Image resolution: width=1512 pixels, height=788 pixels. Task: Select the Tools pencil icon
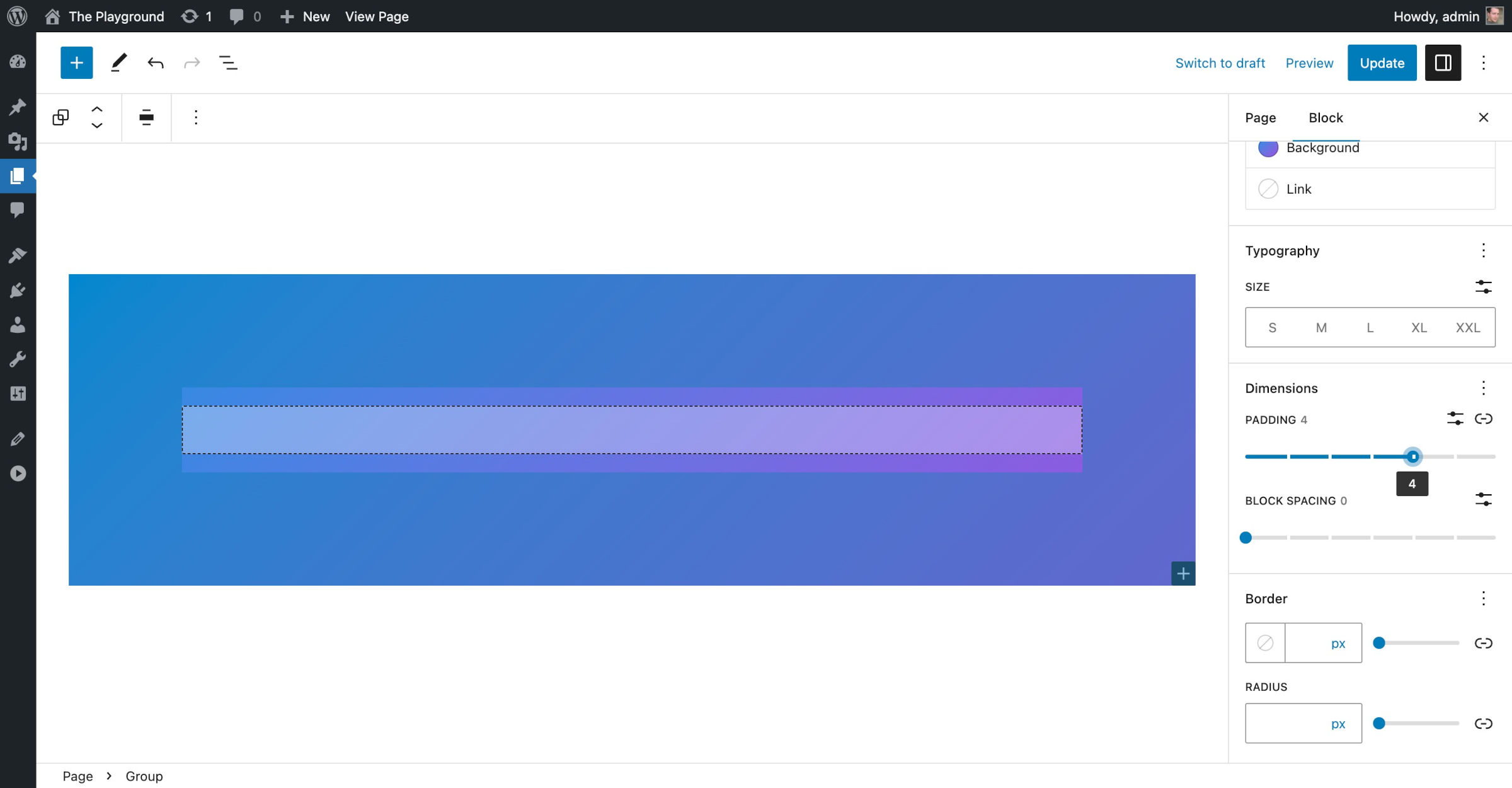118,62
